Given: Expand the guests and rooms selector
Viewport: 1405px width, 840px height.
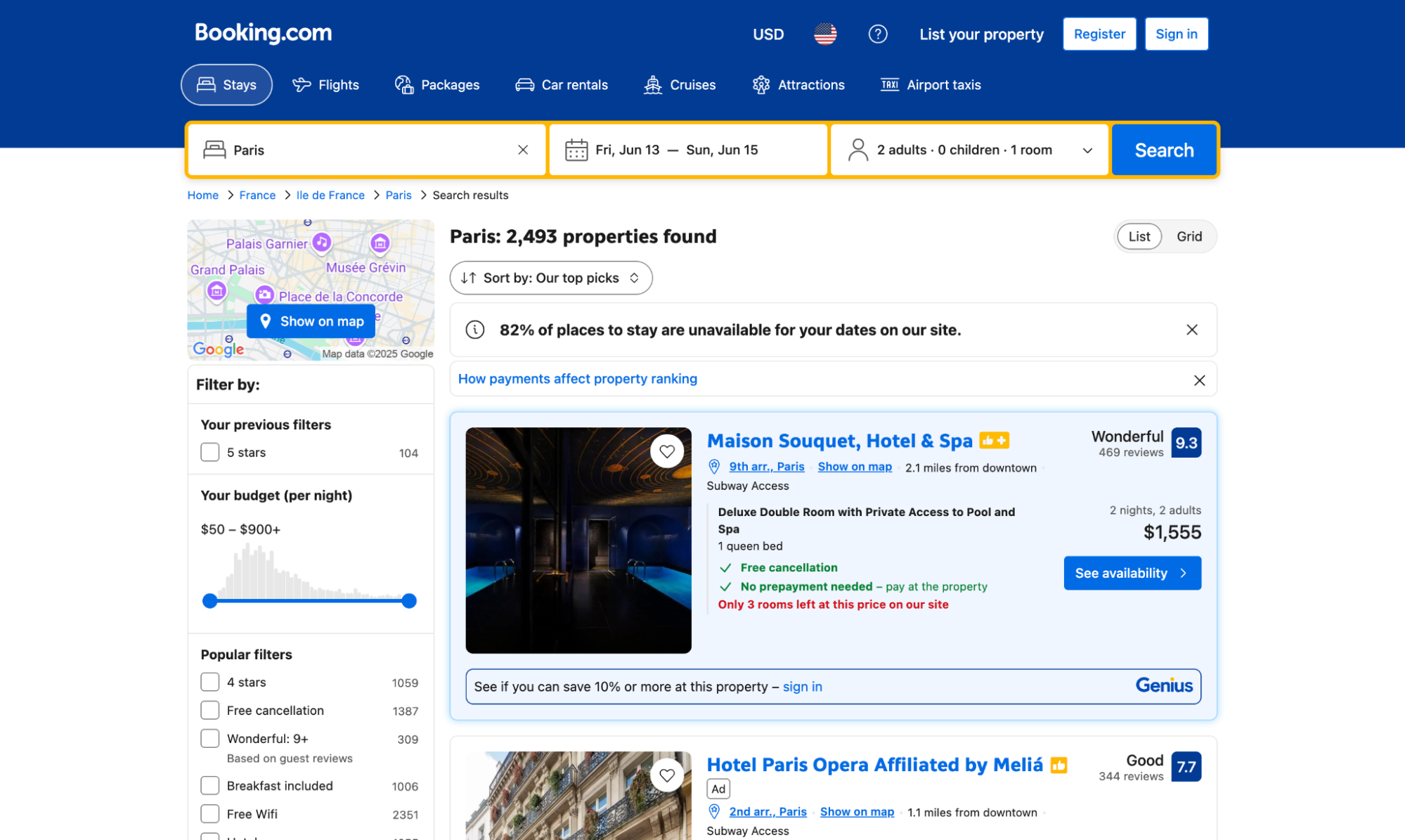Looking at the screenshot, I should tap(969, 150).
